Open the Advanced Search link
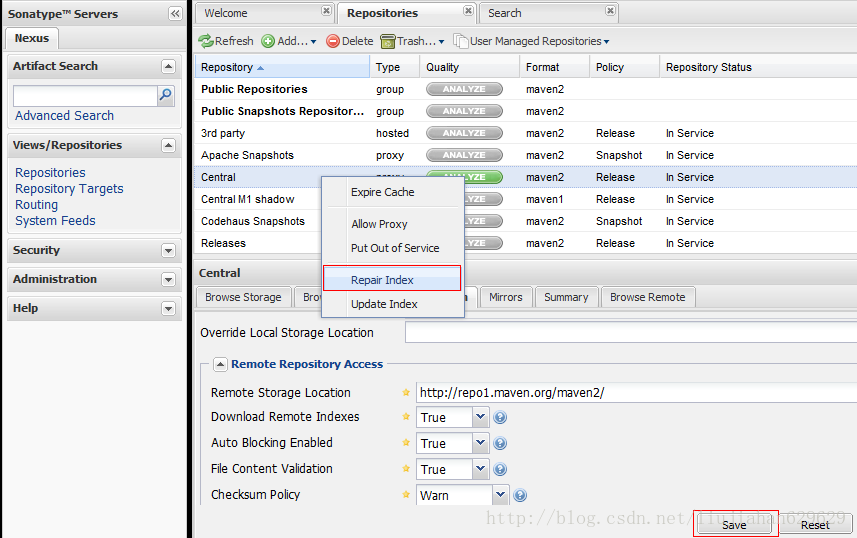857x538 pixels. 64,116
